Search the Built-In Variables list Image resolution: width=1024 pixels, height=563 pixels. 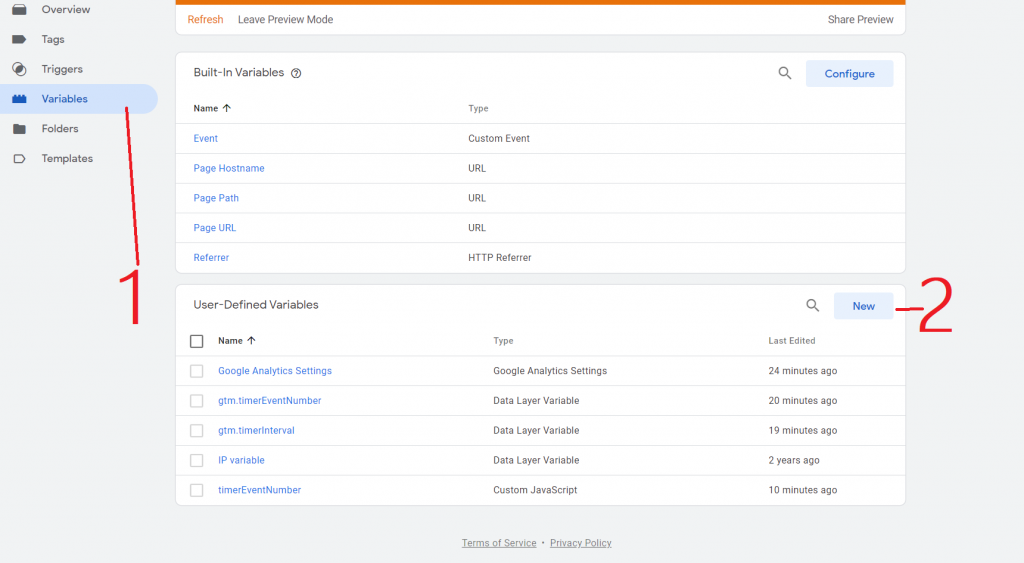click(x=785, y=73)
